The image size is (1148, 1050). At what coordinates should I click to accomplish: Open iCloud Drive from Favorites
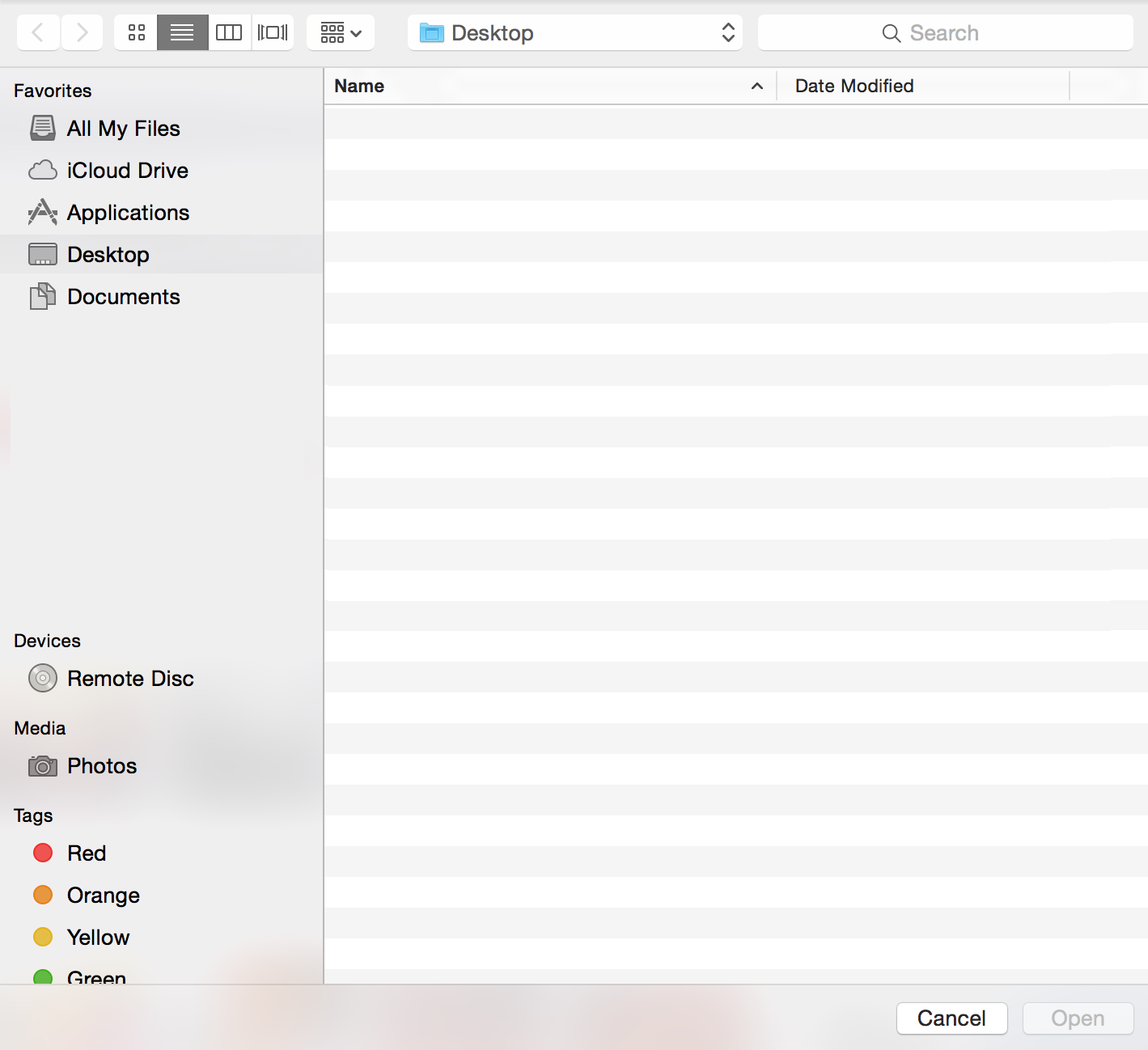129,171
